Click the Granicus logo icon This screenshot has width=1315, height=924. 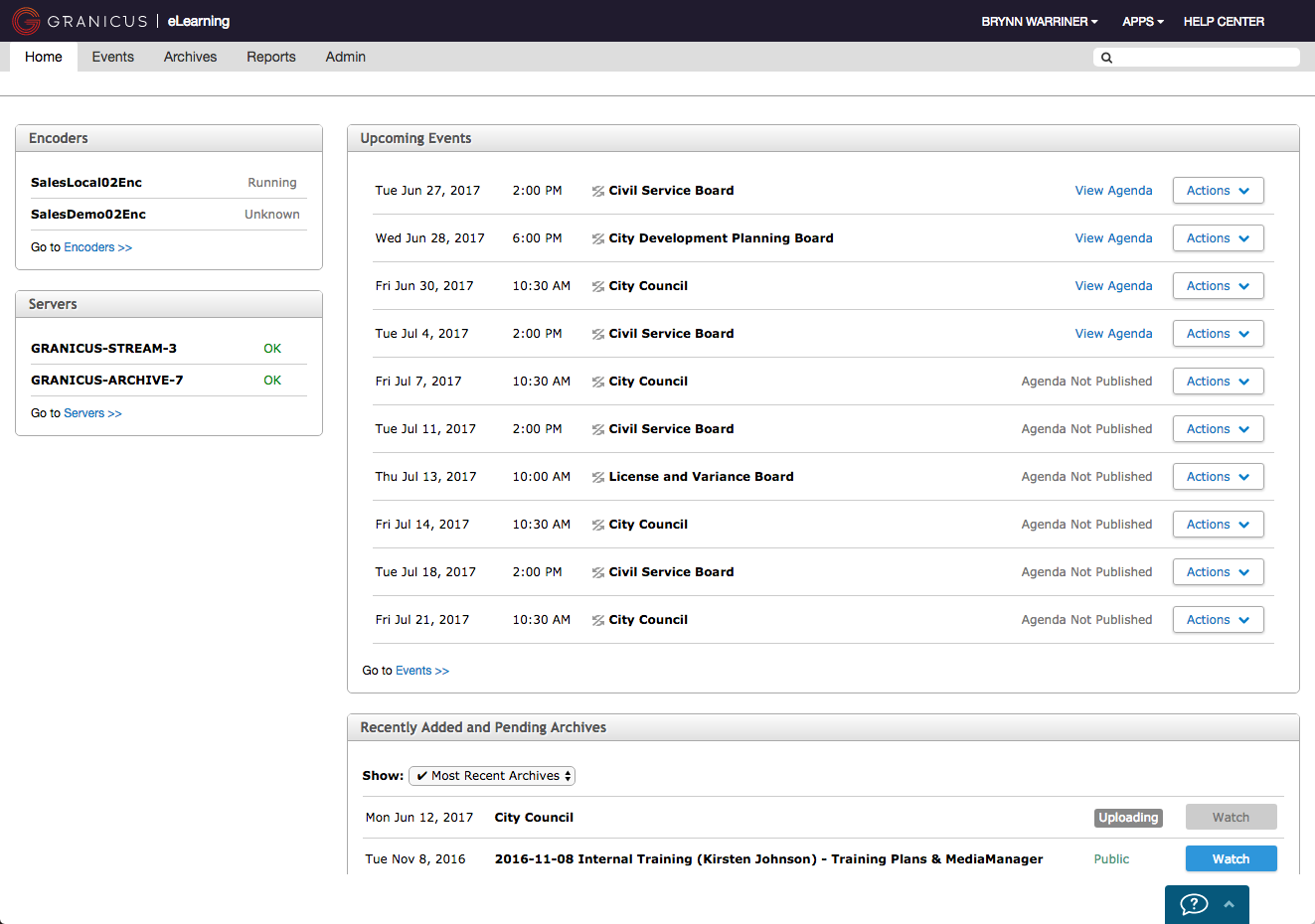26,21
